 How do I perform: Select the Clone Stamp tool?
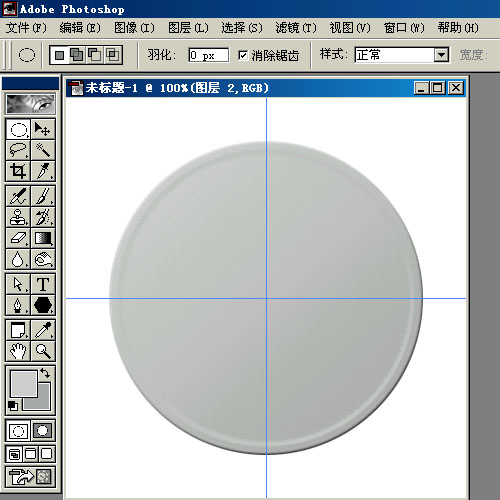click(18, 217)
